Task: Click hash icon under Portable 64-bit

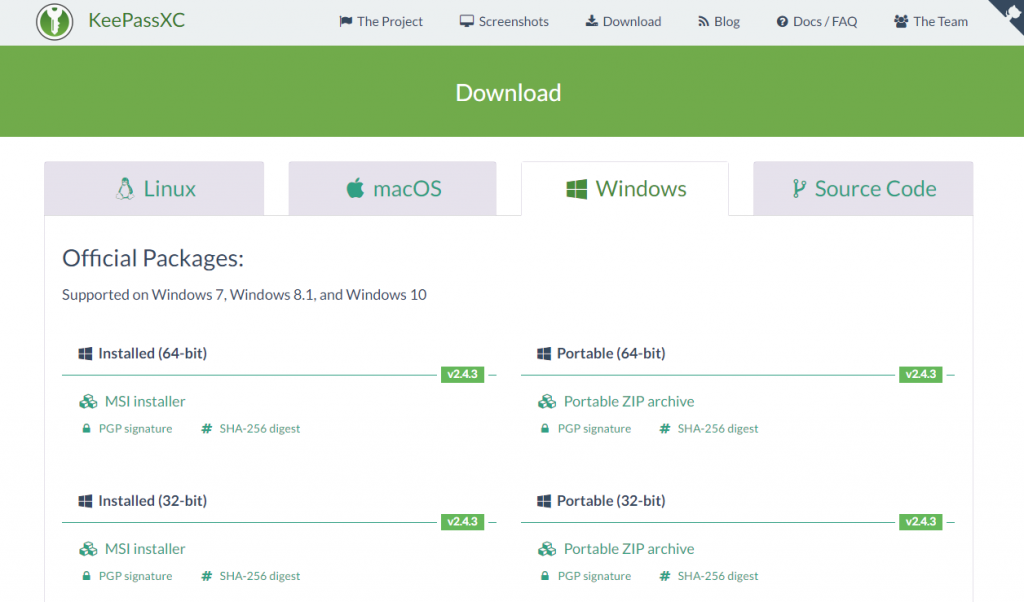Action: (665, 429)
